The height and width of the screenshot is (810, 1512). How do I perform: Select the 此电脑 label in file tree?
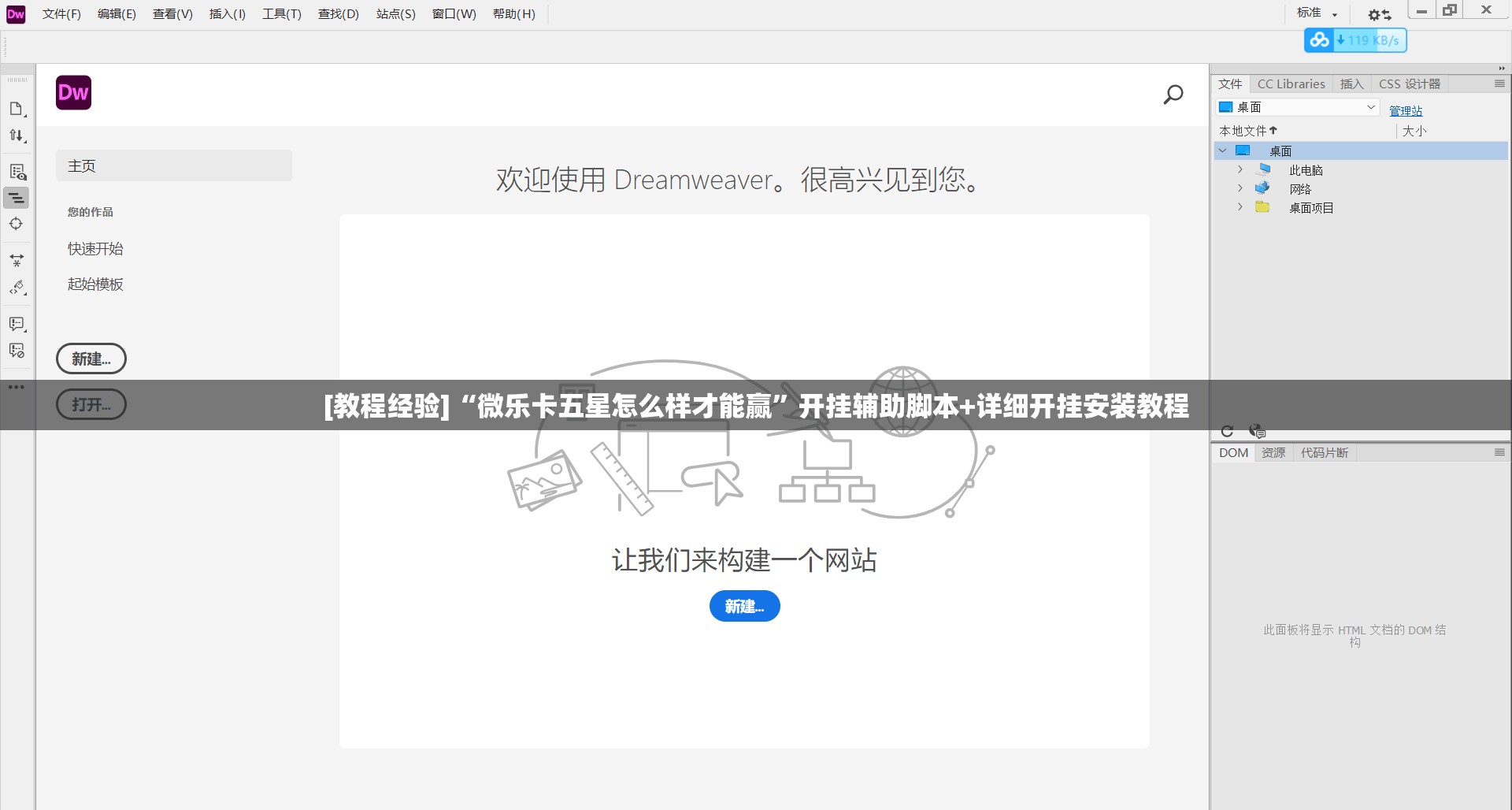1306,169
